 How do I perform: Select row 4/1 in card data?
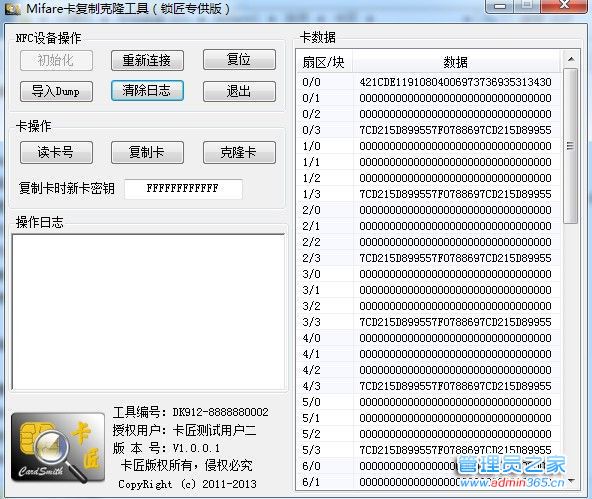[x=428, y=354]
